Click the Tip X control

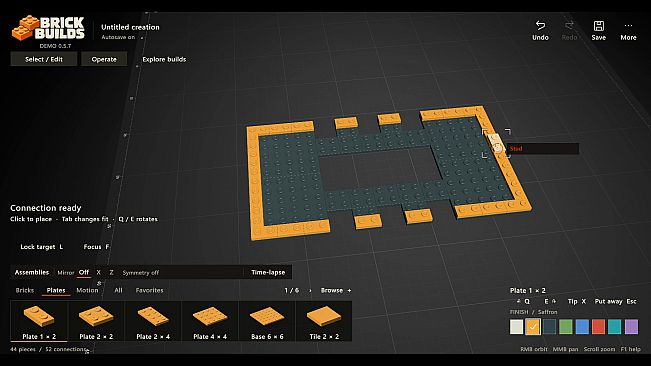pos(577,301)
